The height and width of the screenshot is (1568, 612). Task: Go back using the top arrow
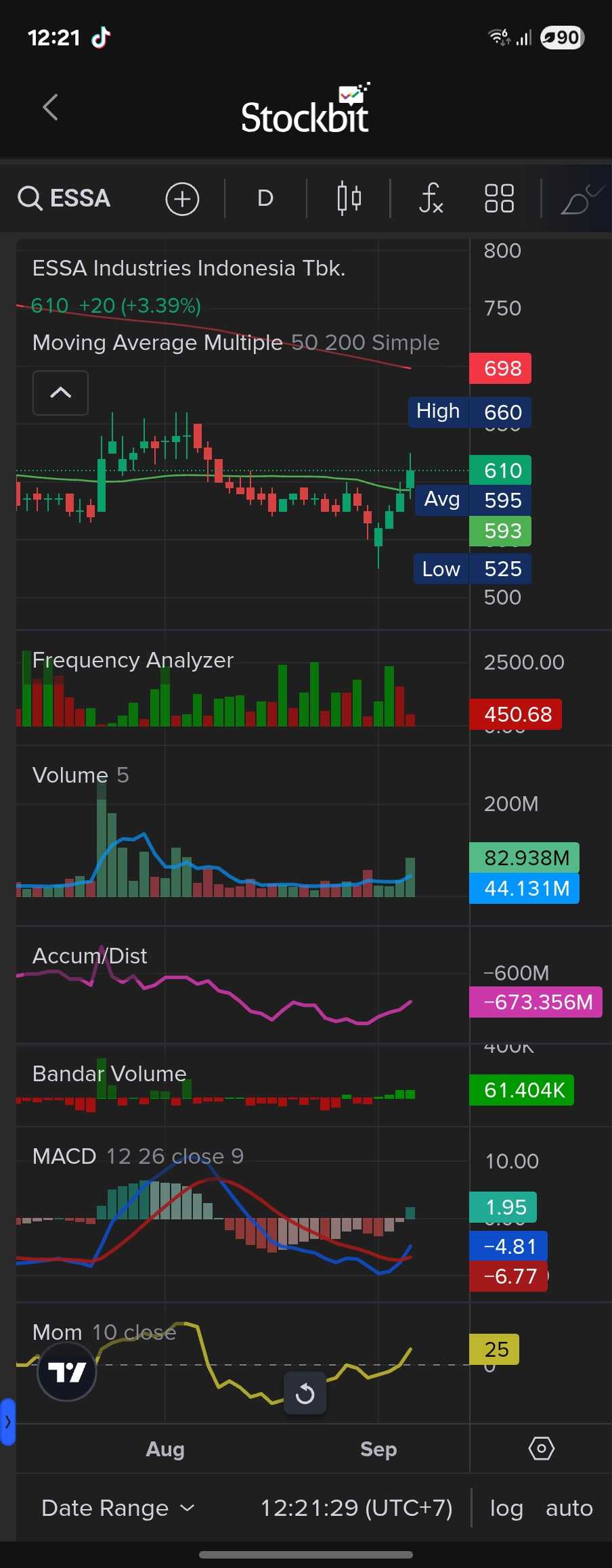[50, 107]
